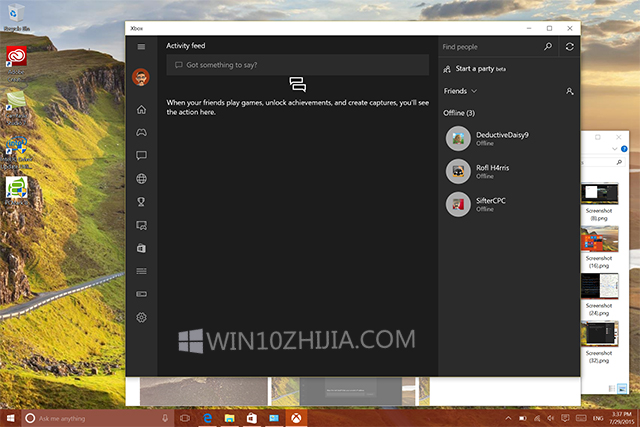The height and width of the screenshot is (427, 640).
Task: Go to Home in Xbox sidebar
Action: [x=141, y=109]
